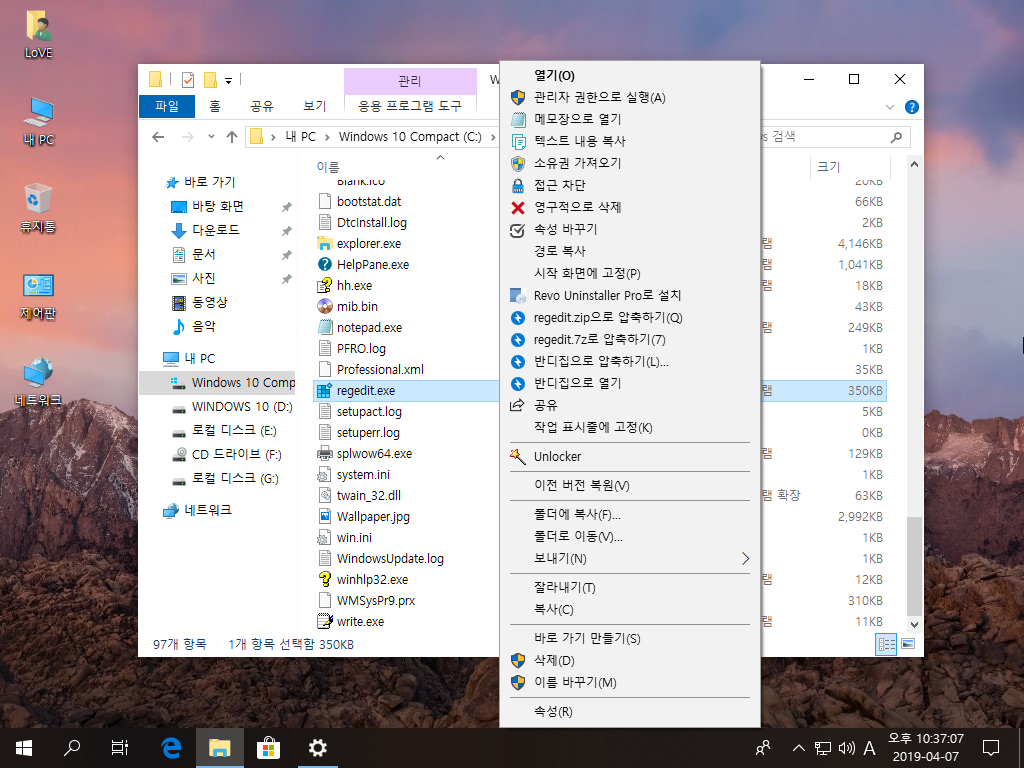Switch to the 홈 ribbon tab
The width and height of the screenshot is (1024, 768).
click(x=215, y=106)
